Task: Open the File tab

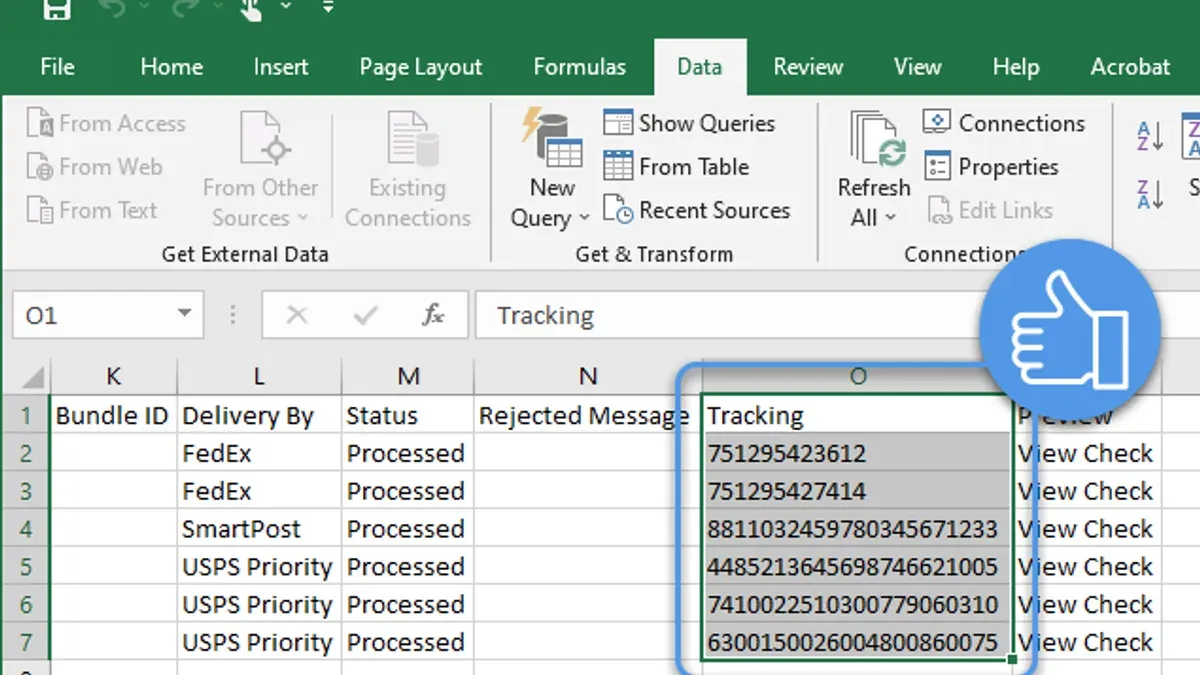Action: 57,67
